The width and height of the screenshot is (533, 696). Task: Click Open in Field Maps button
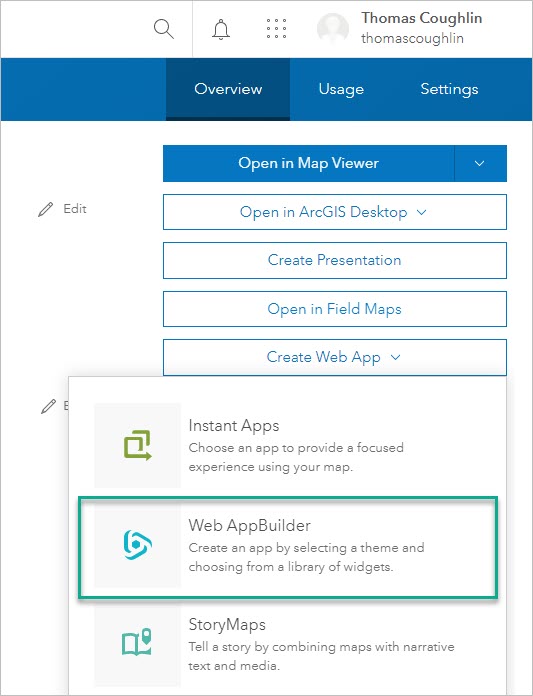[335, 309]
